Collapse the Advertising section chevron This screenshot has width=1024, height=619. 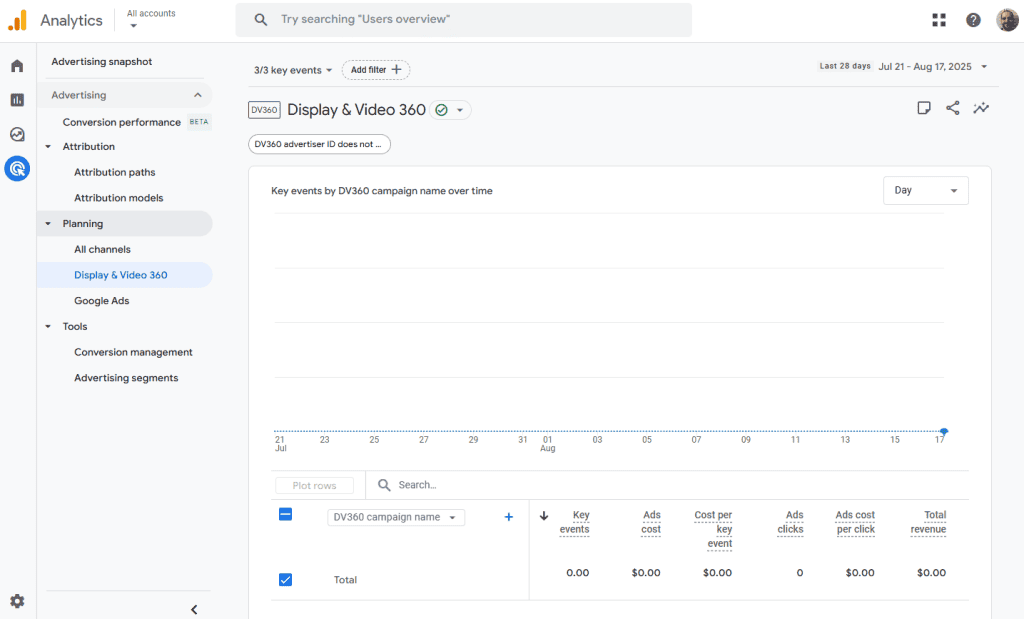197,95
